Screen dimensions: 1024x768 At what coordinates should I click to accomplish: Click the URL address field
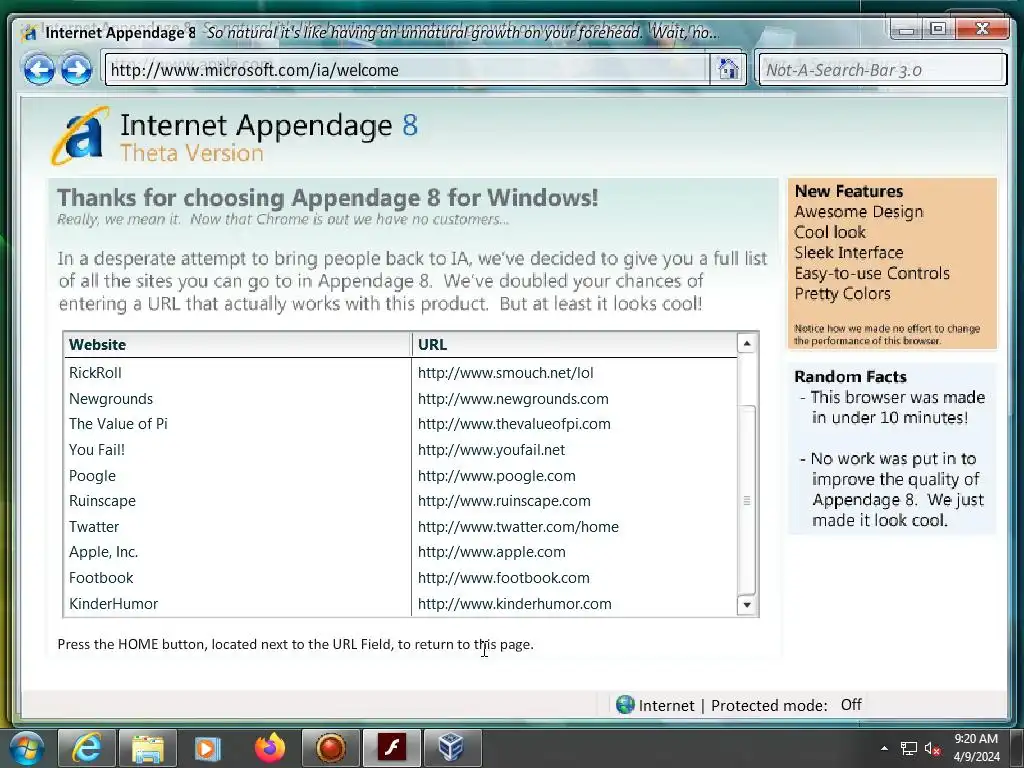tap(408, 70)
